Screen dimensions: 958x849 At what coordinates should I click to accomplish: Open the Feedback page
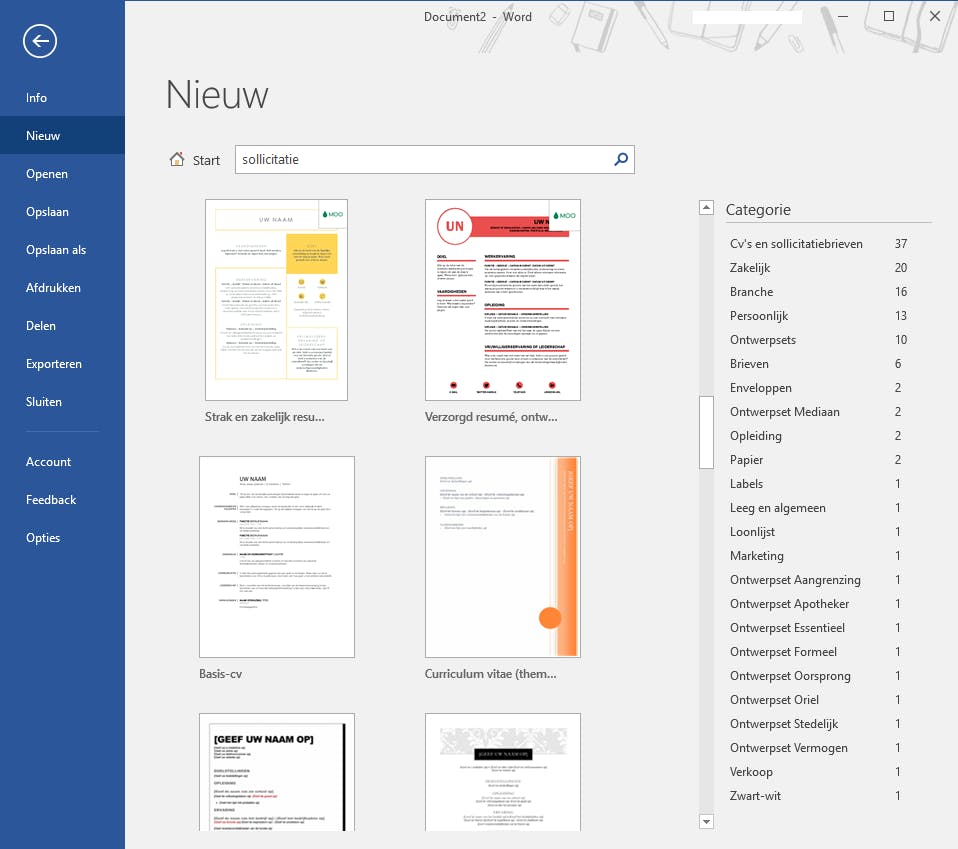click(x=62, y=500)
